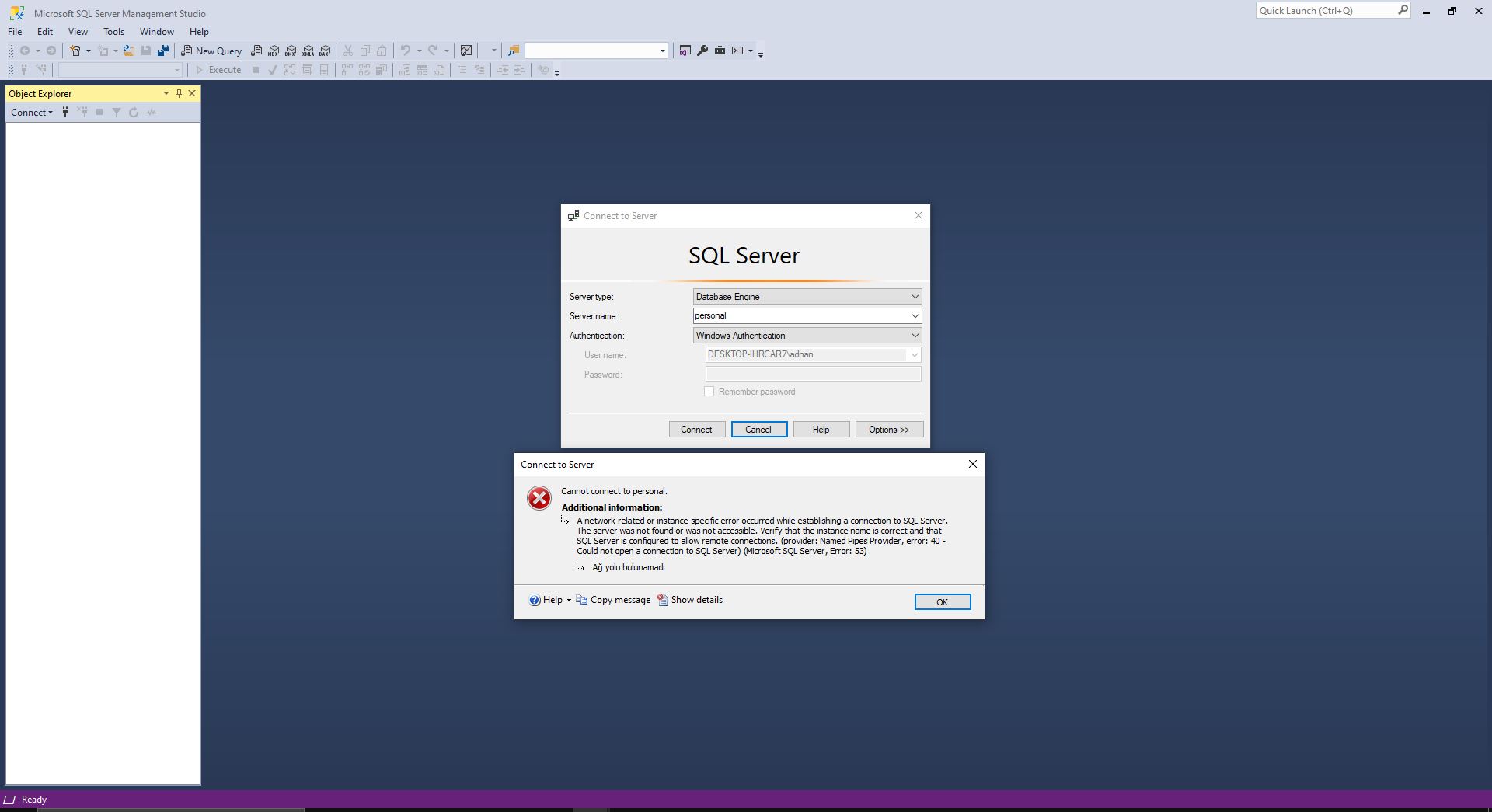This screenshot has width=1492, height=812.
Task: Expand the Server name dropdown arrow
Action: coord(915,316)
